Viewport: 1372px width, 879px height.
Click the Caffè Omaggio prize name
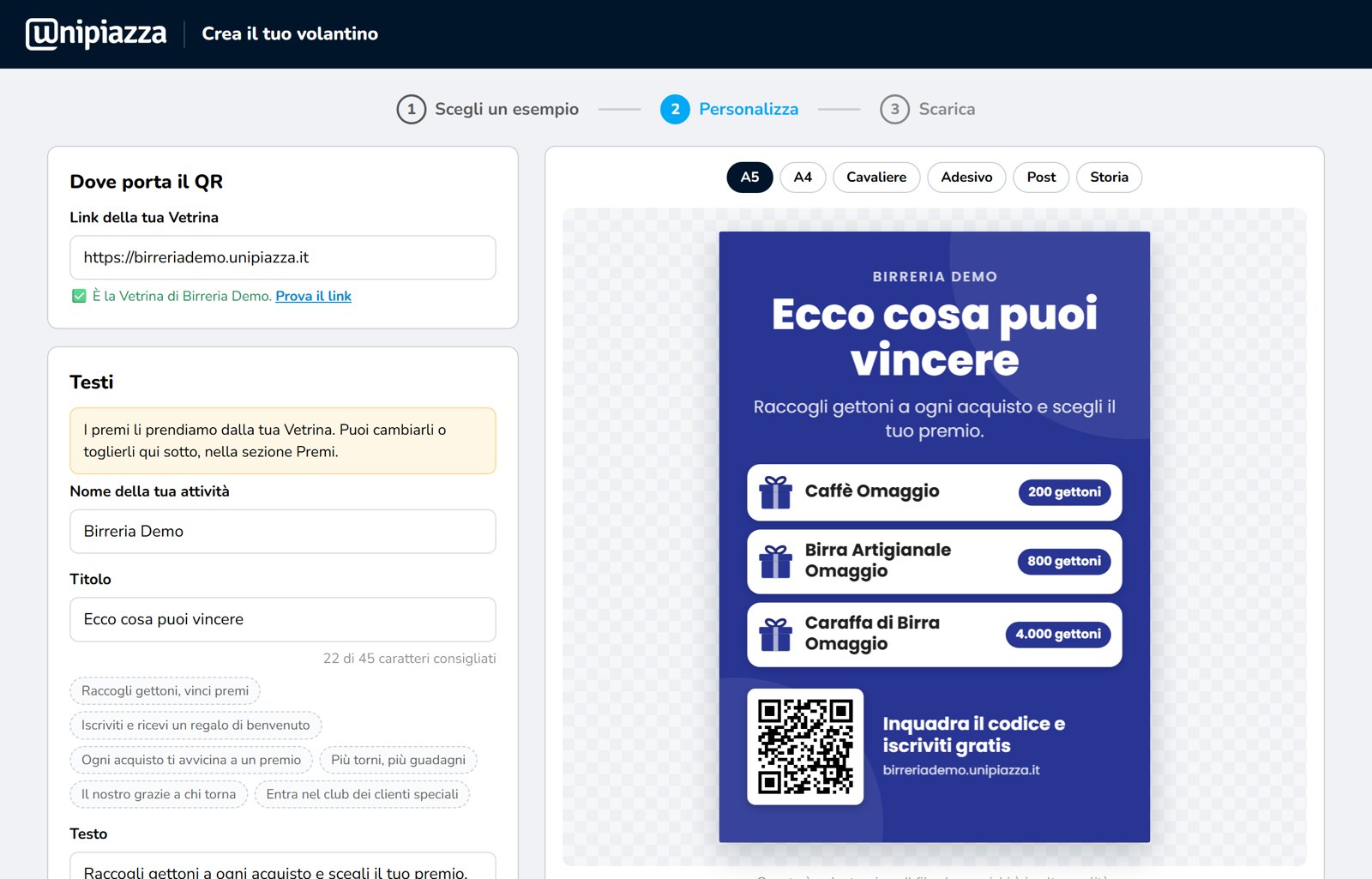[x=872, y=491]
